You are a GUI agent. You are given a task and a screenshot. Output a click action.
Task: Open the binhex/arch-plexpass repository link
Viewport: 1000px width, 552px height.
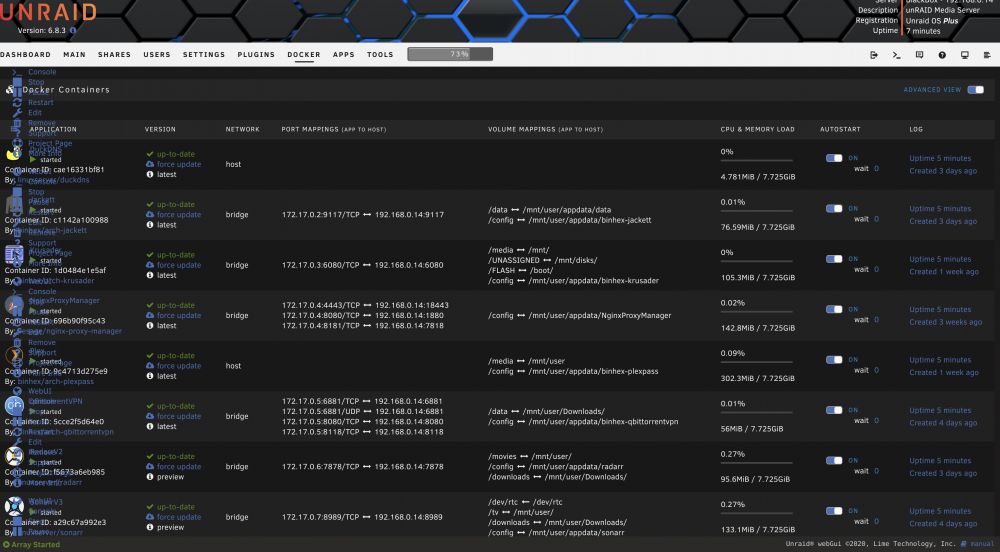point(55,382)
